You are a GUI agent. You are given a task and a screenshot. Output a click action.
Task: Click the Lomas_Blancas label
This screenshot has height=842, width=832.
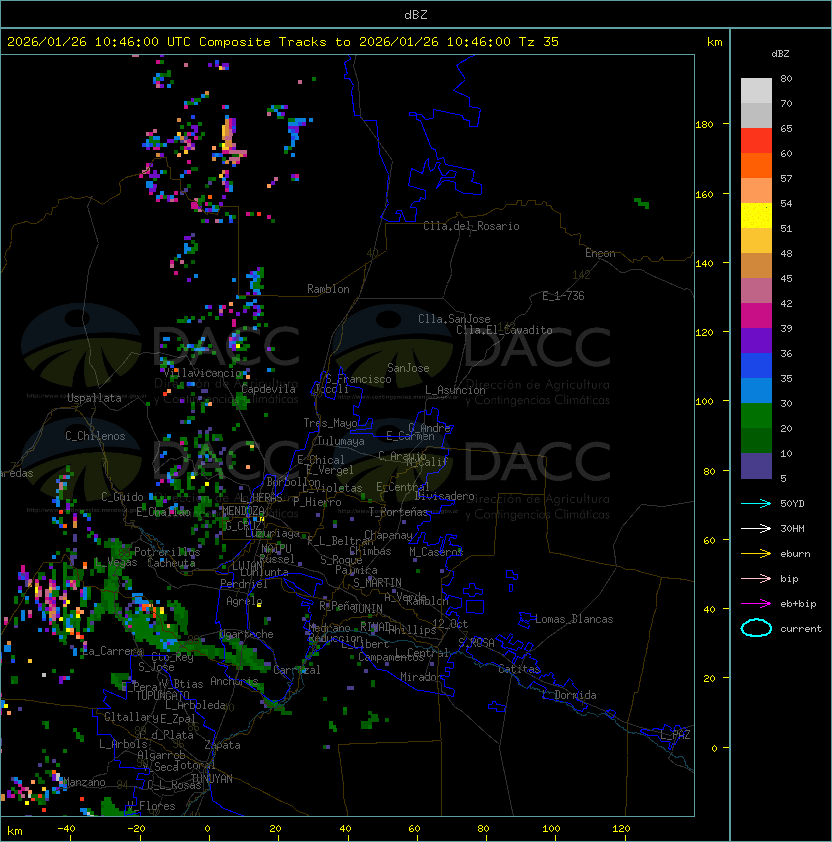point(574,619)
